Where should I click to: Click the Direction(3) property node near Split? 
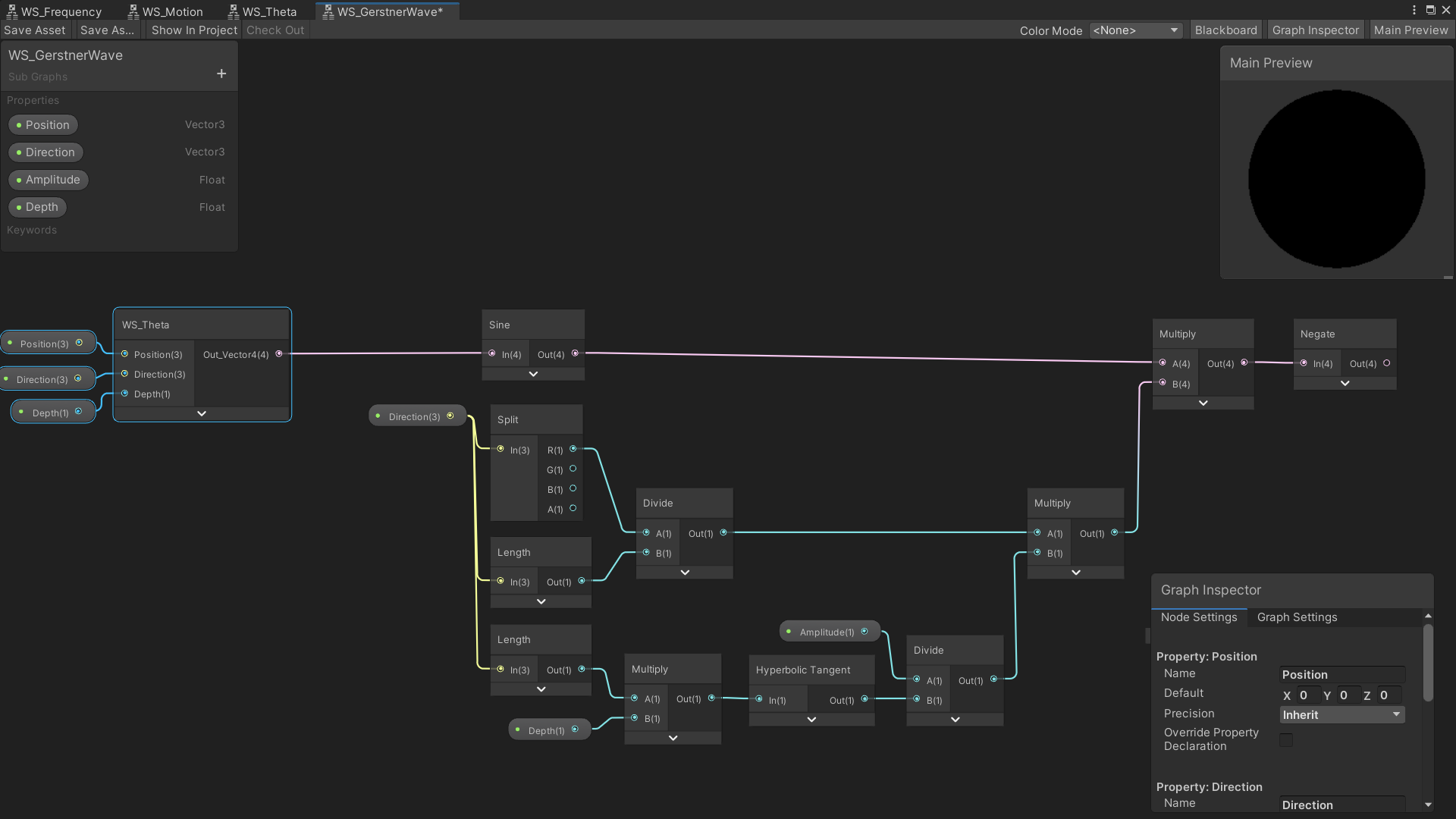(417, 416)
